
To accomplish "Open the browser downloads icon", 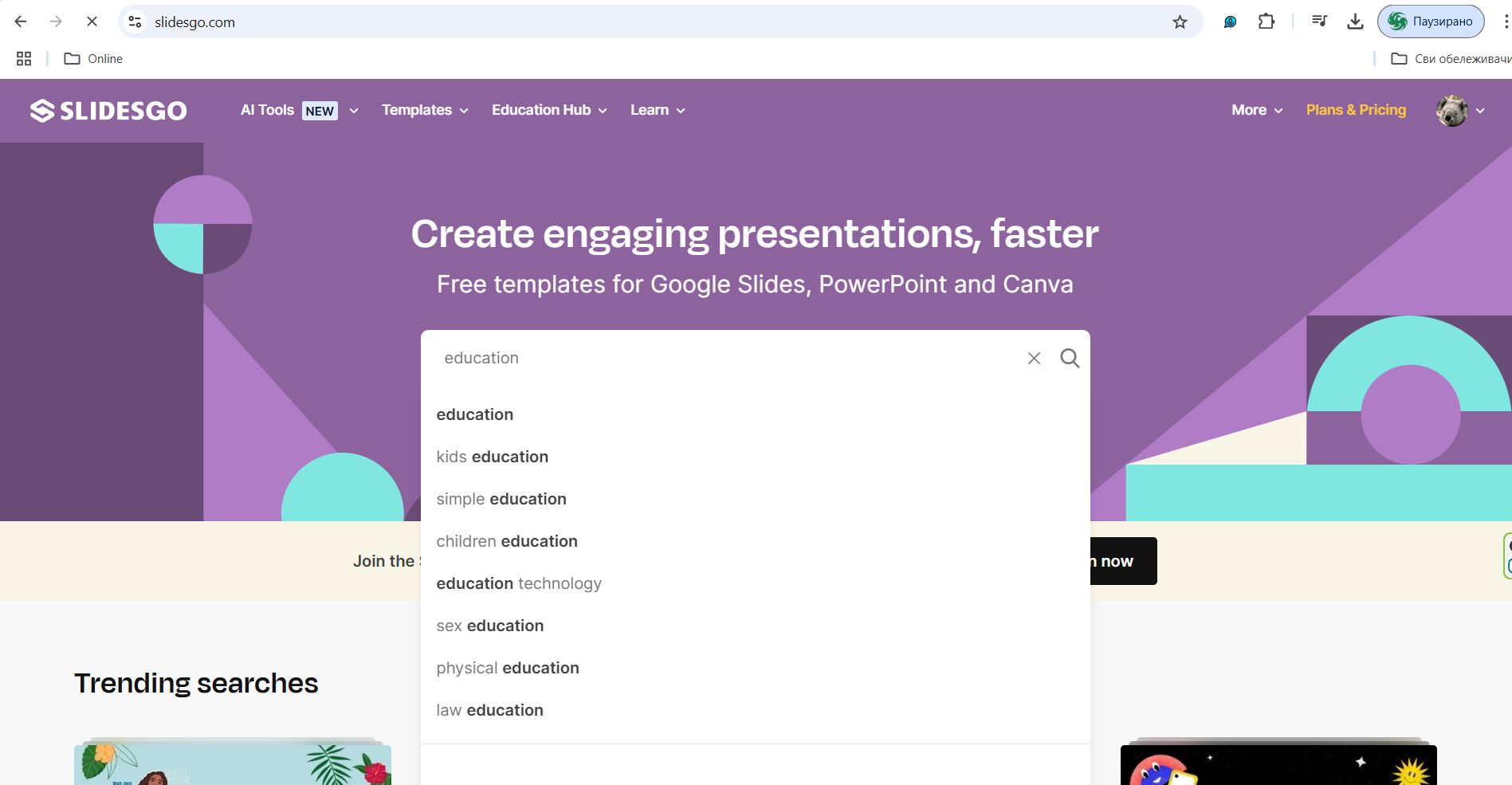I will pyautogui.click(x=1355, y=22).
